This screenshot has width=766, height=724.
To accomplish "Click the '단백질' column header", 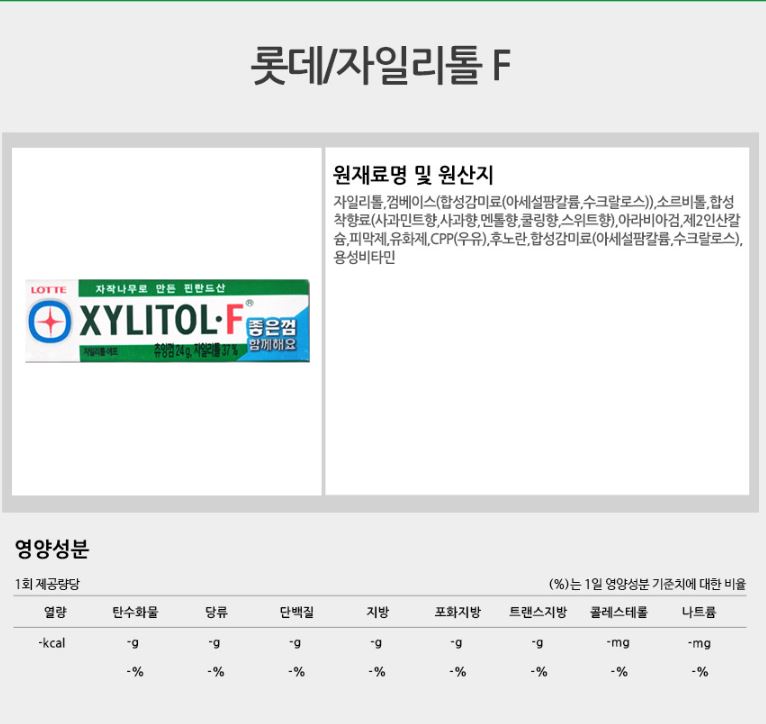I will pos(297,612).
